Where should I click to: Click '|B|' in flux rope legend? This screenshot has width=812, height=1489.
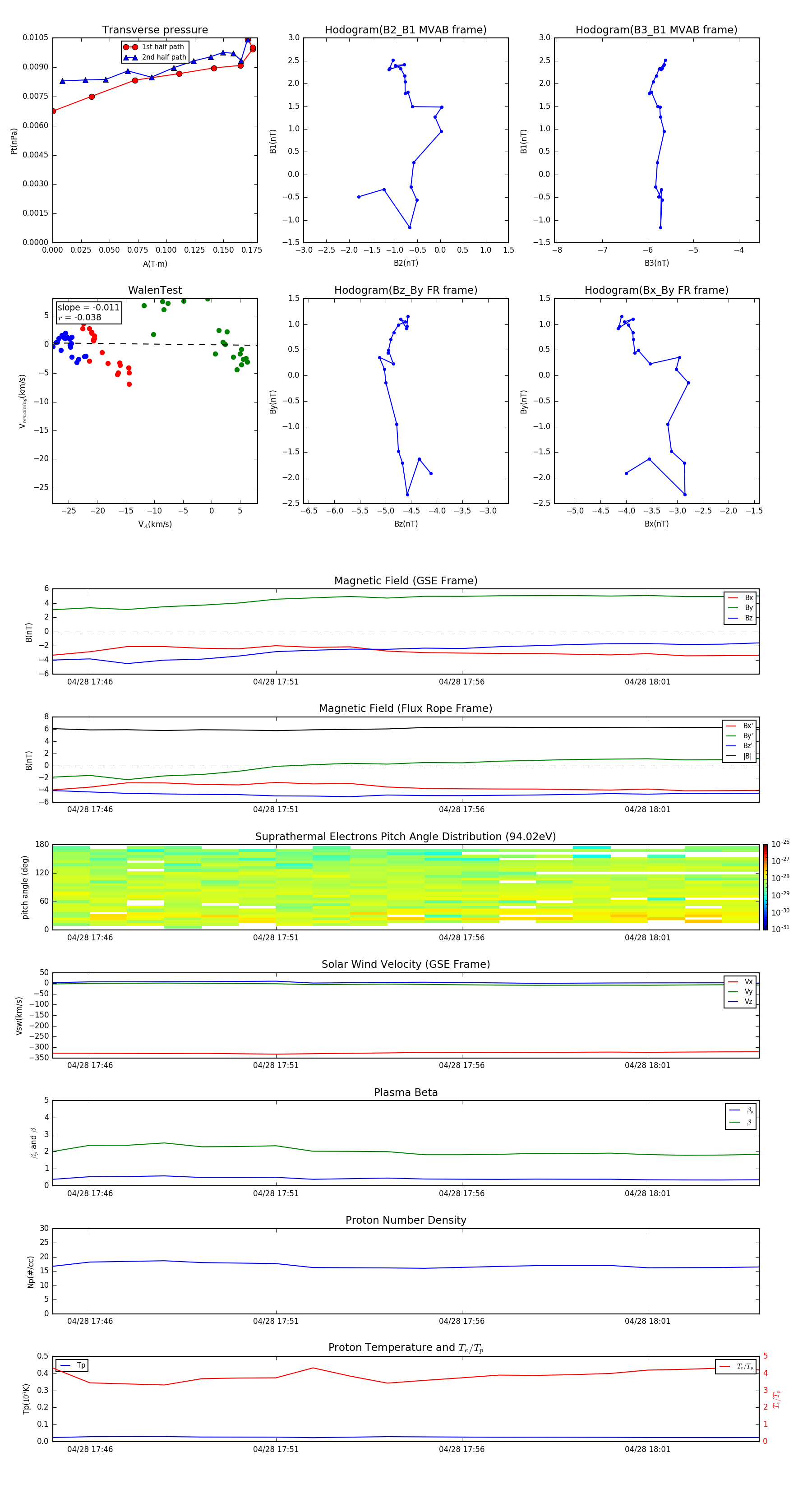747,756
